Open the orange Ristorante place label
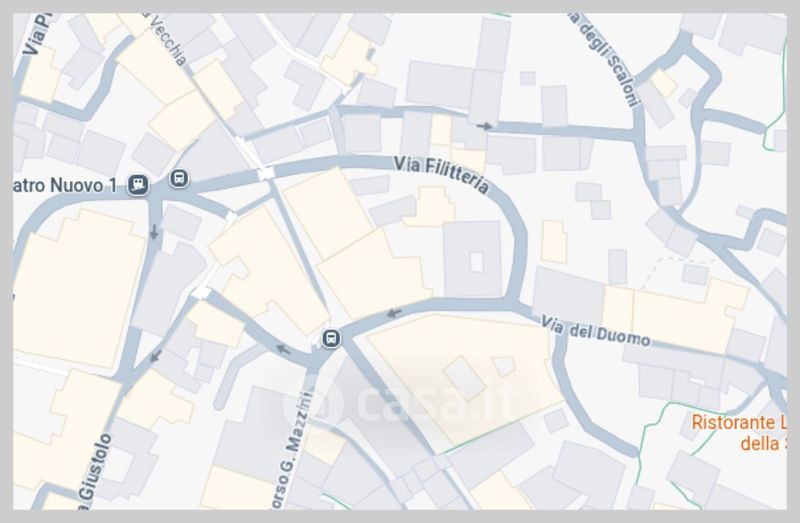The width and height of the screenshot is (800, 523). [739, 433]
